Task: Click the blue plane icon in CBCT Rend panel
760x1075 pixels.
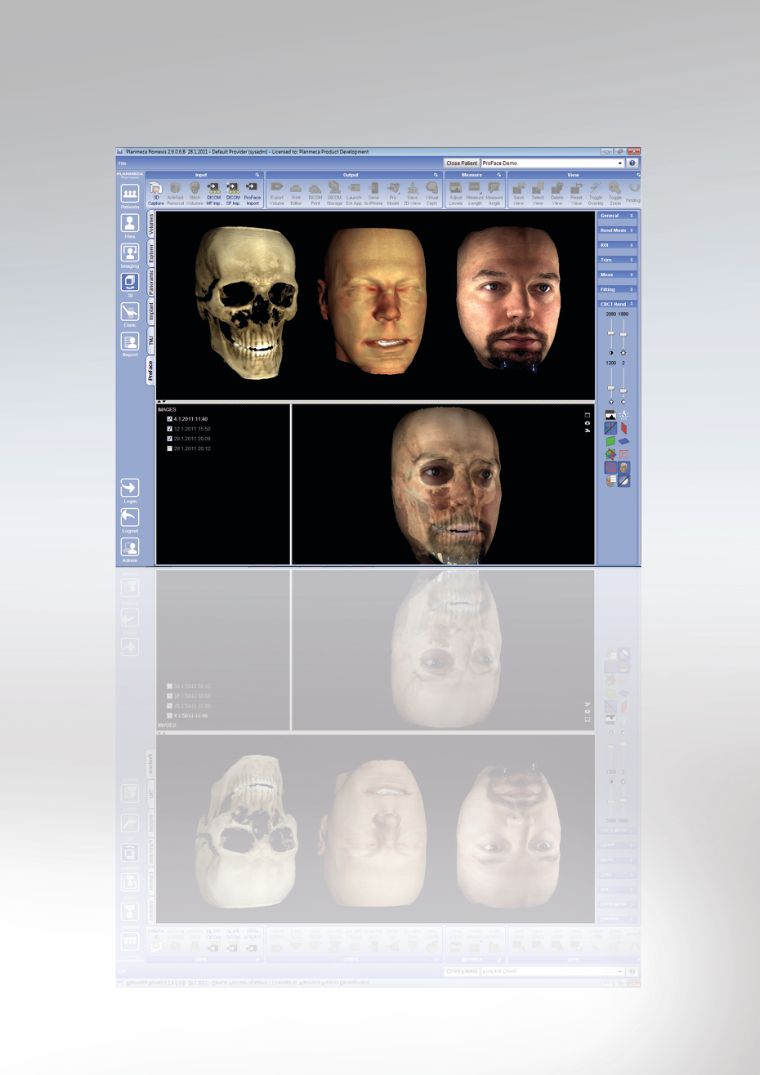Action: click(x=624, y=441)
